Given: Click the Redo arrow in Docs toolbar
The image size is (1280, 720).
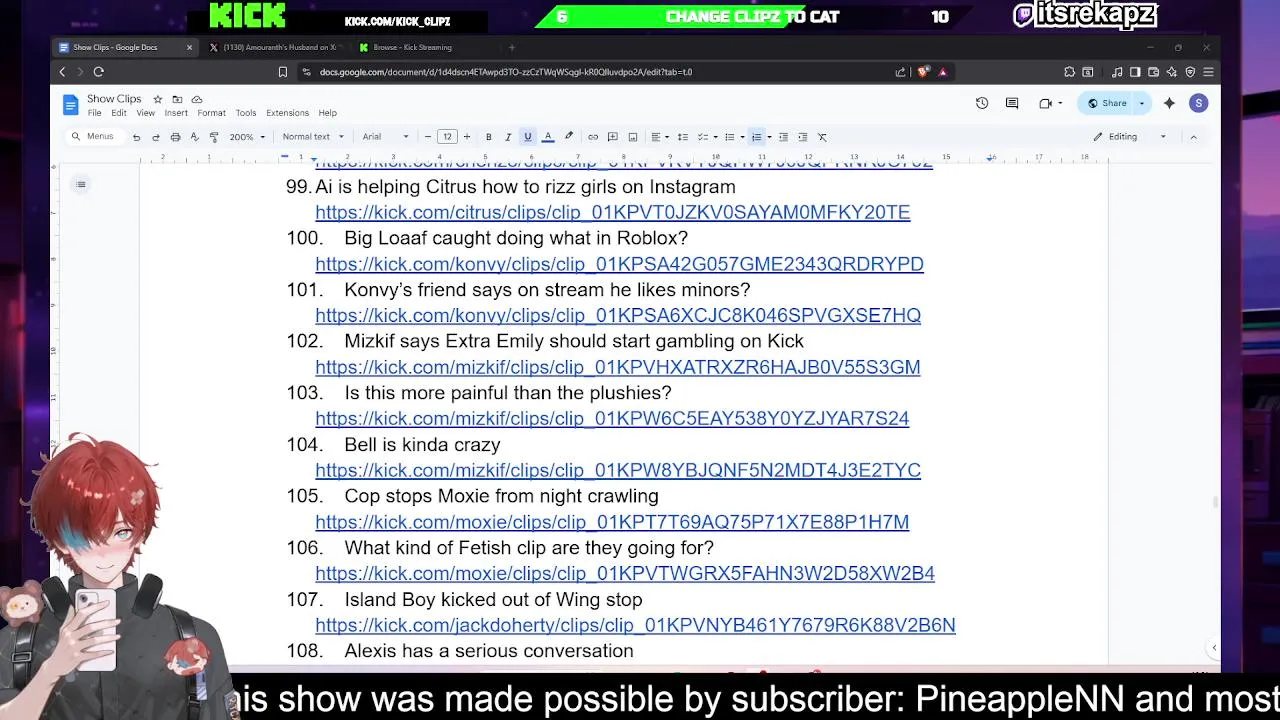Looking at the screenshot, I should point(156,137).
